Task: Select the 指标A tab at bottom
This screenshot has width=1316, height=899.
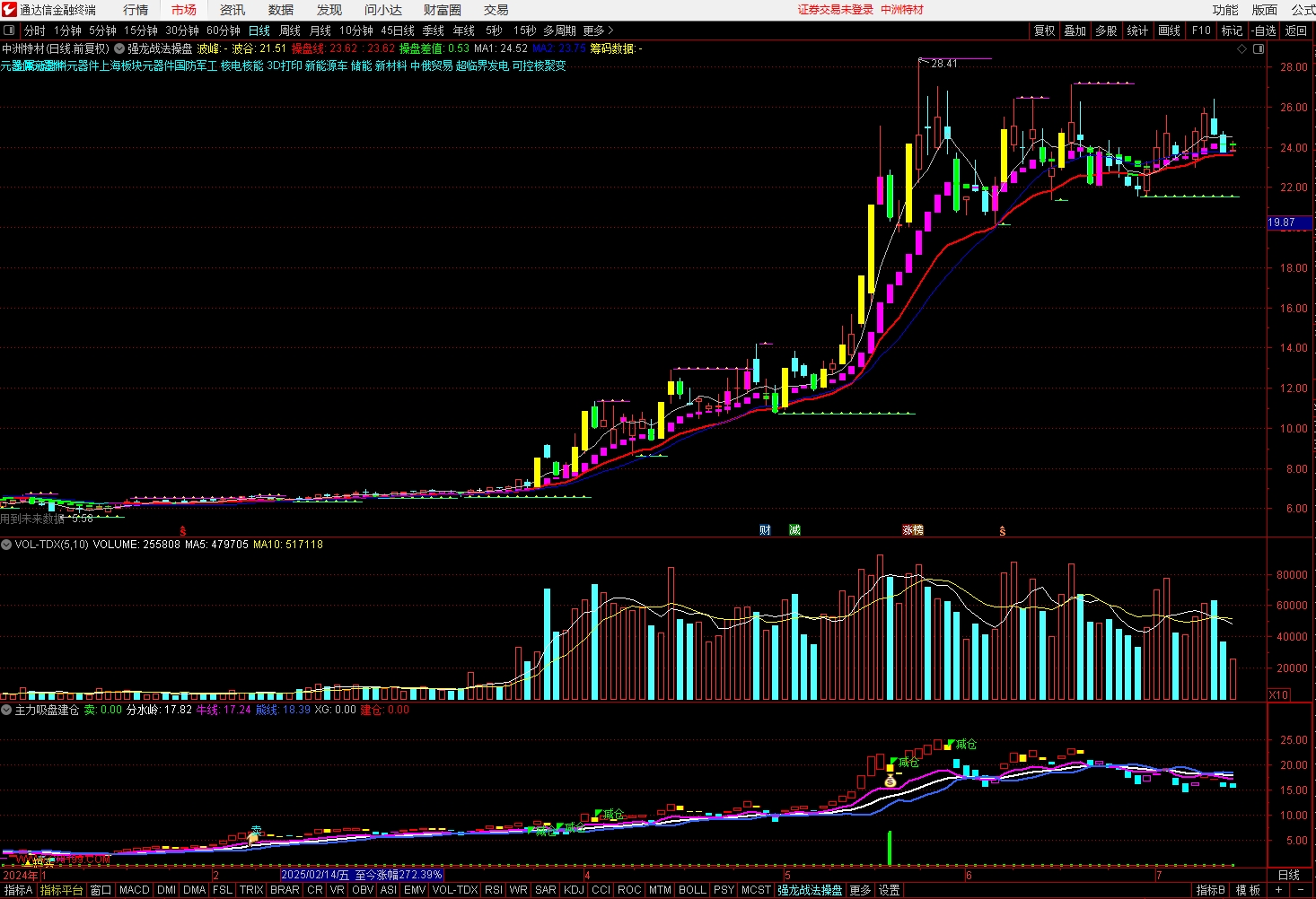Action: (x=18, y=890)
